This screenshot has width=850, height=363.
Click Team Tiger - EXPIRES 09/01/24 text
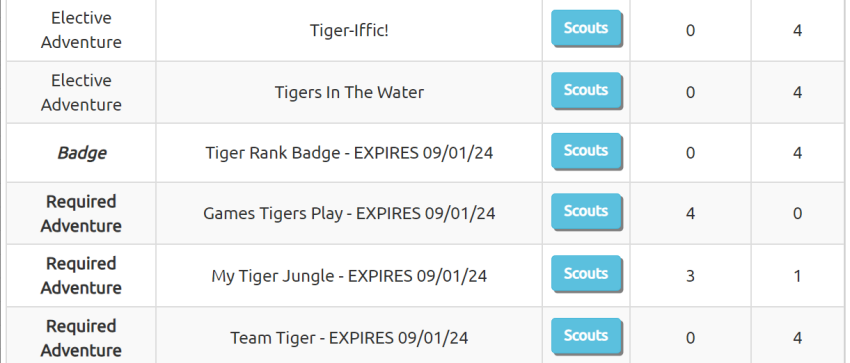tap(349, 338)
